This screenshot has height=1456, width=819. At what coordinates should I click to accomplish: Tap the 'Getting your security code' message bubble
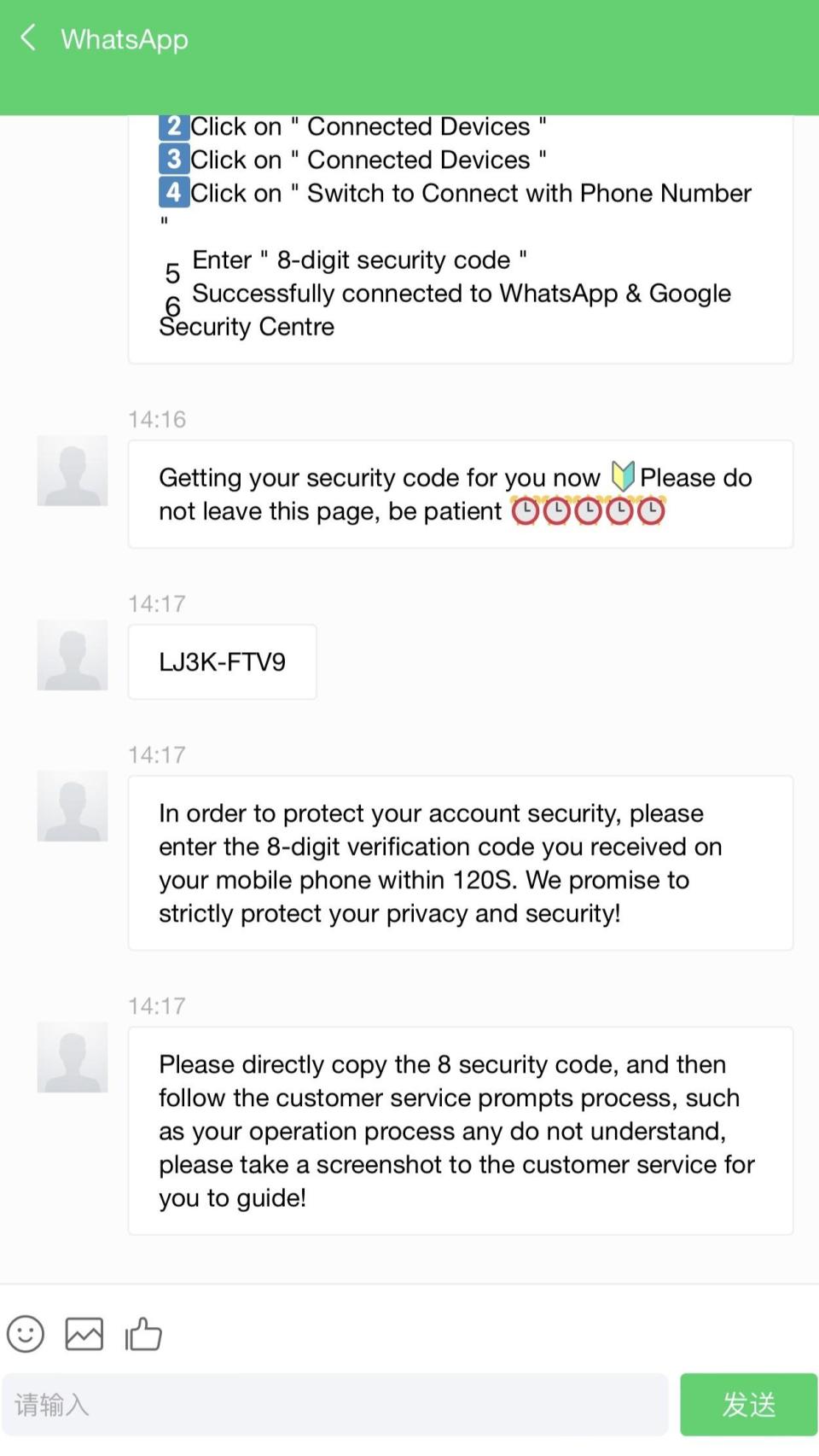[460, 494]
